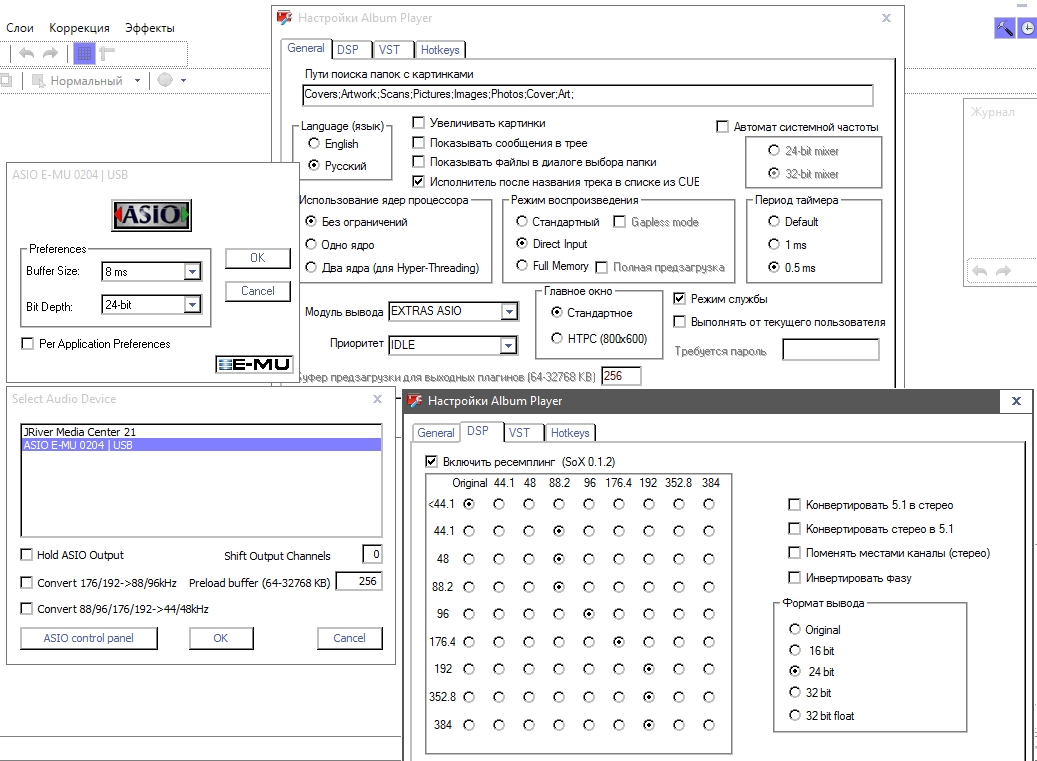Choose HTPC (800x600) main window option
The width and height of the screenshot is (1037, 761).
[557, 339]
